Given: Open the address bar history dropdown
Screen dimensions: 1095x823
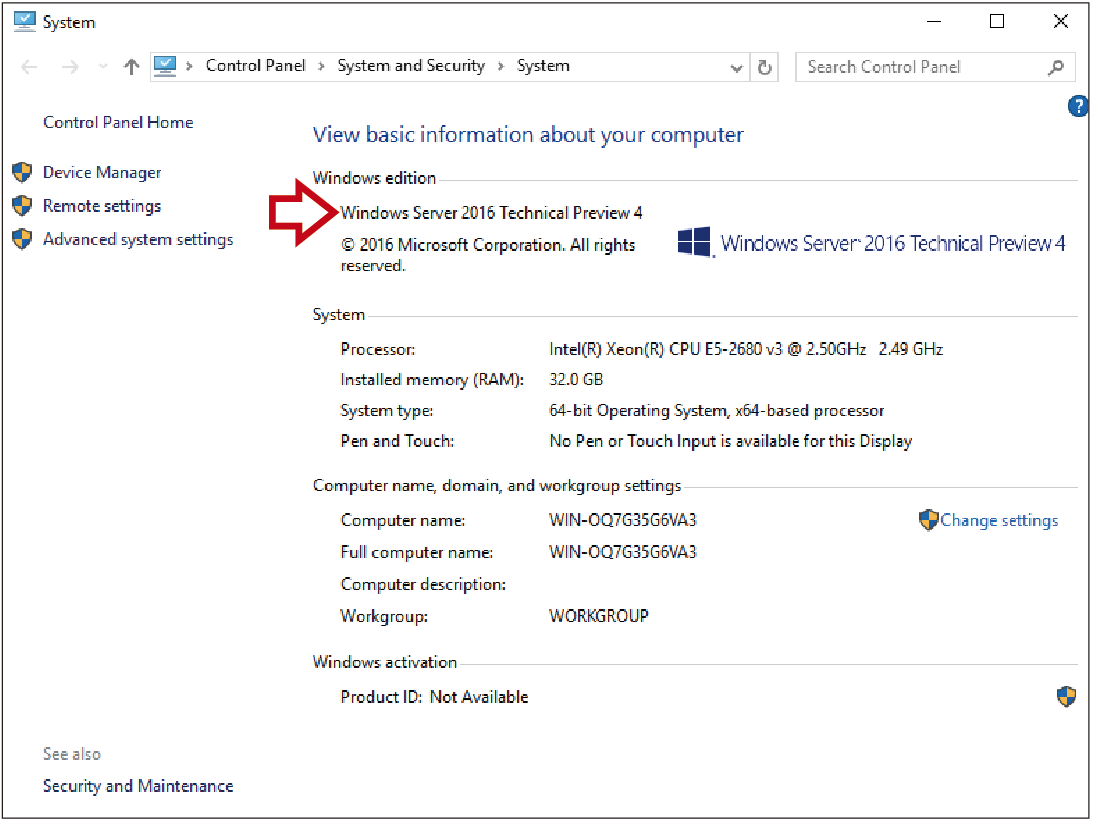Looking at the screenshot, I should click(x=736, y=68).
